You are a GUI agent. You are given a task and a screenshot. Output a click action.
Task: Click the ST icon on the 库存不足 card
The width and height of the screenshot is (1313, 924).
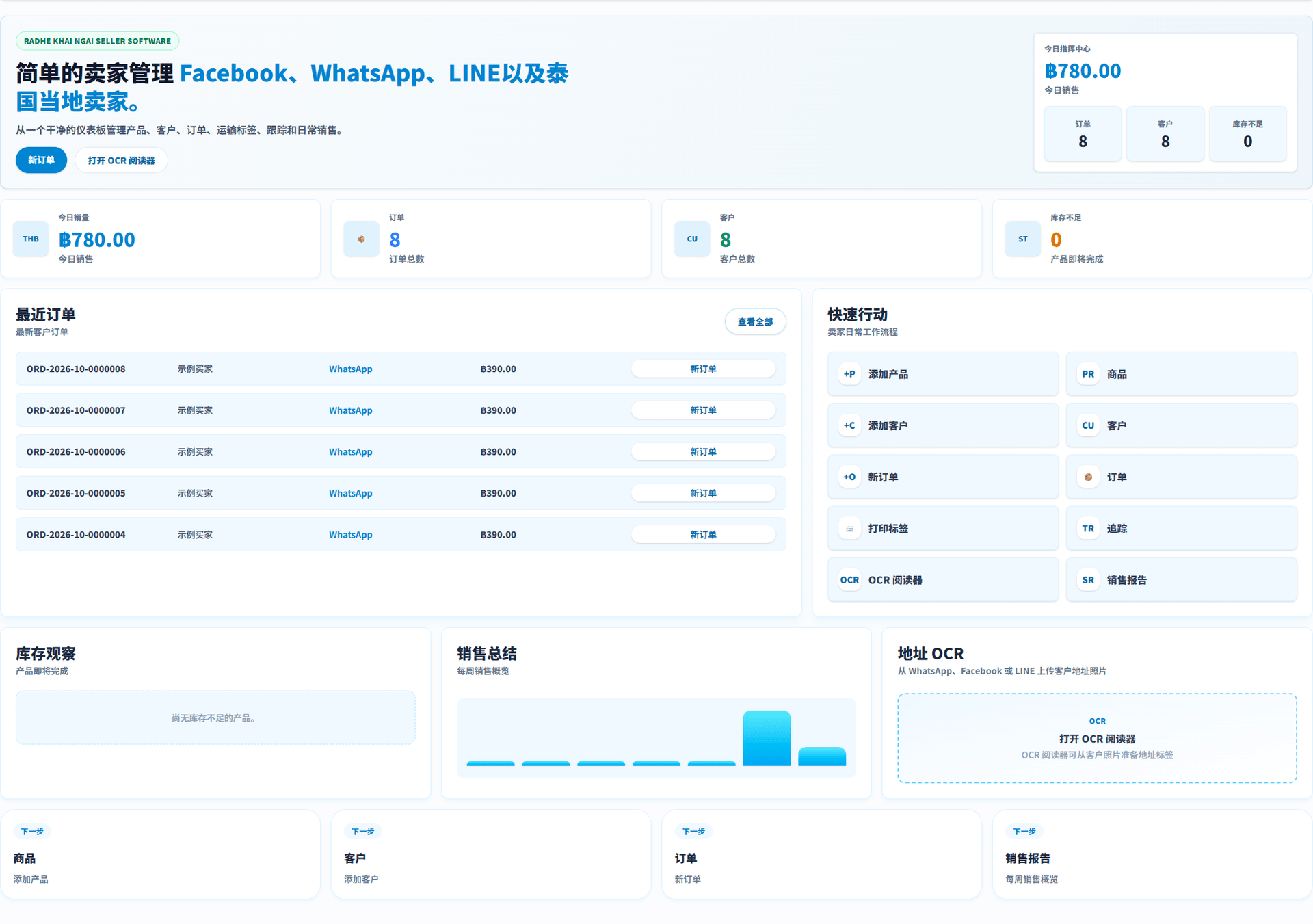coord(1023,239)
